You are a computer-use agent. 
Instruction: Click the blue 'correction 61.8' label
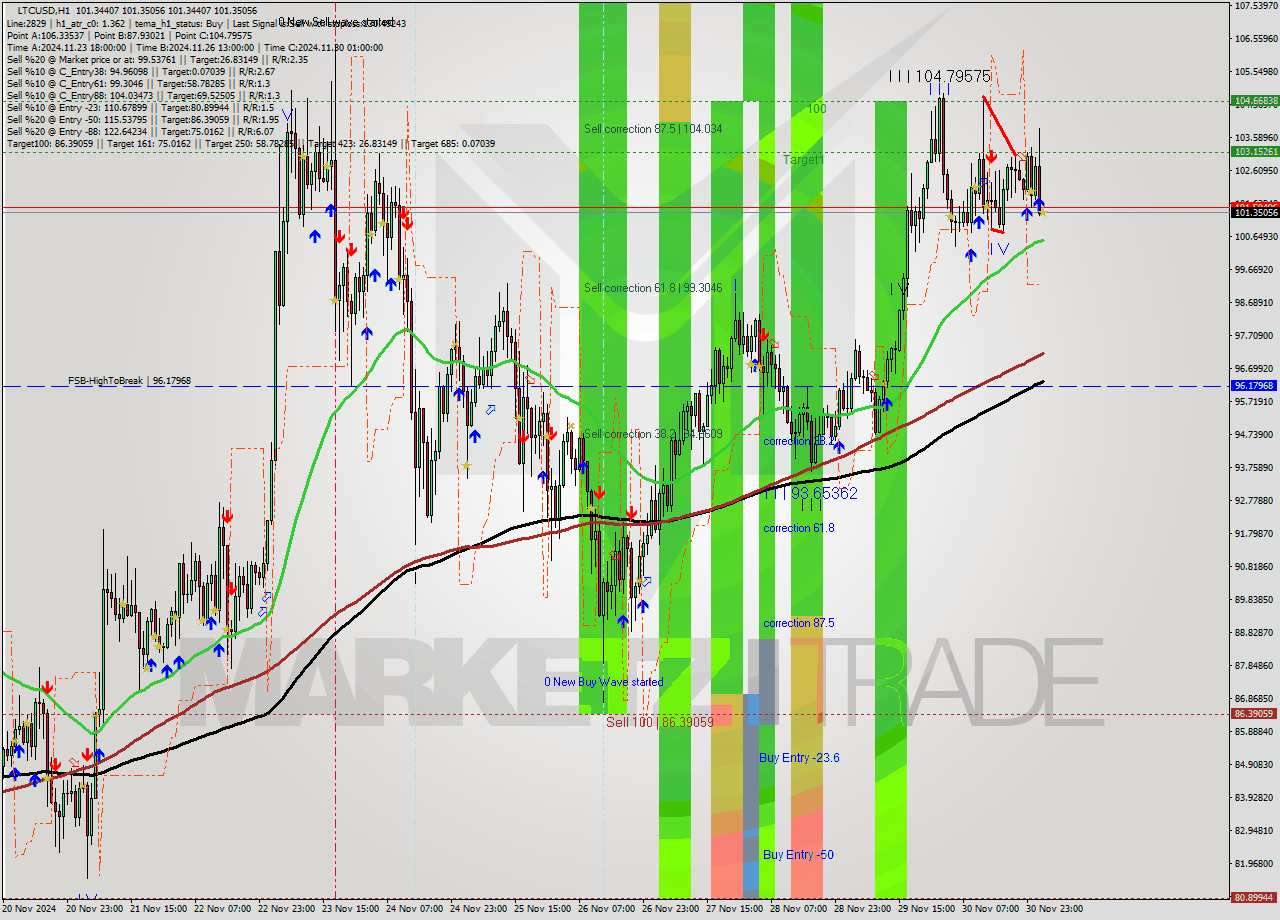(x=798, y=528)
